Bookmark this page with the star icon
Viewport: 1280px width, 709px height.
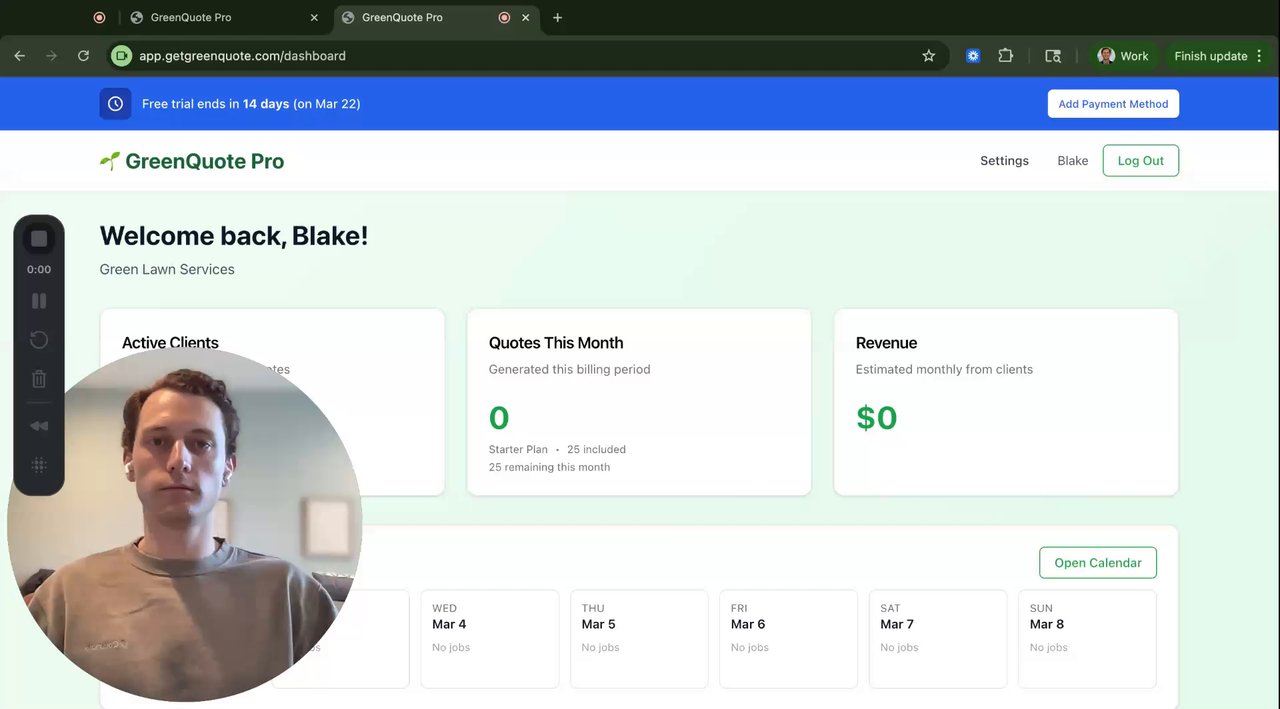(928, 56)
